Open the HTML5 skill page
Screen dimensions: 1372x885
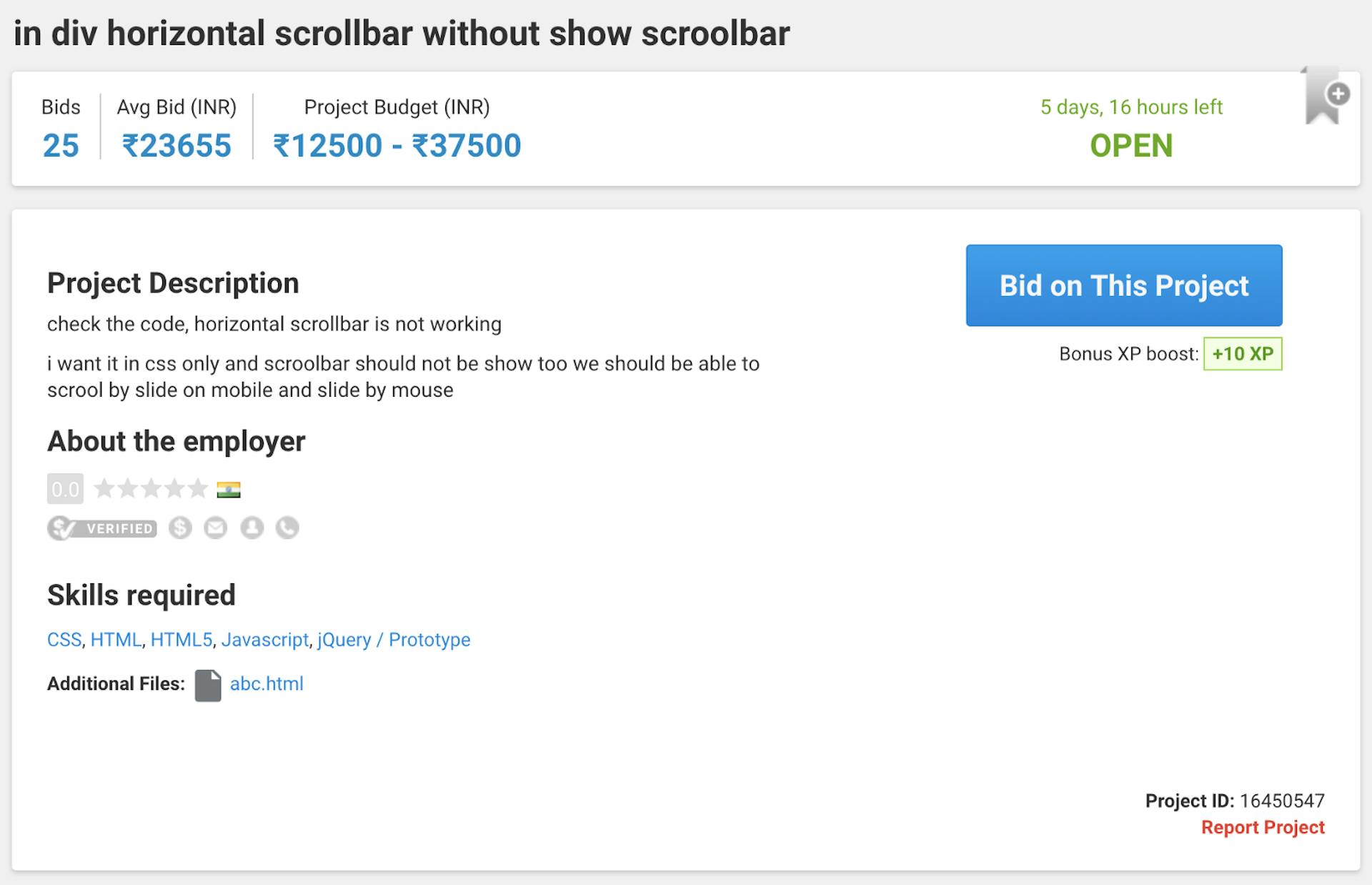tap(182, 639)
